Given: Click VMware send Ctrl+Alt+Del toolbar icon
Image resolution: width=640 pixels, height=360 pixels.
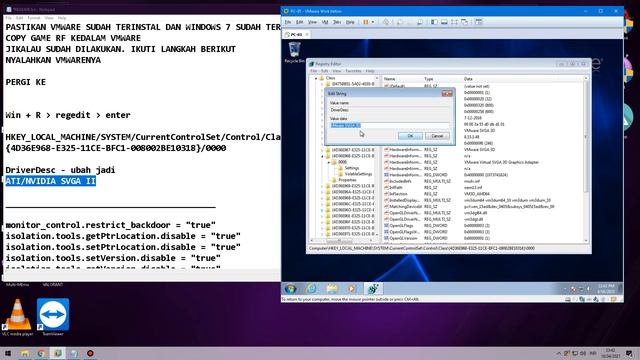Looking at the screenshot, I should pyautogui.click(x=386, y=22).
